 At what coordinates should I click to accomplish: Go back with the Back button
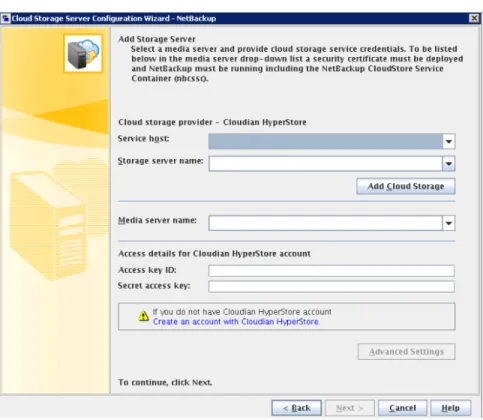pyautogui.click(x=296, y=408)
